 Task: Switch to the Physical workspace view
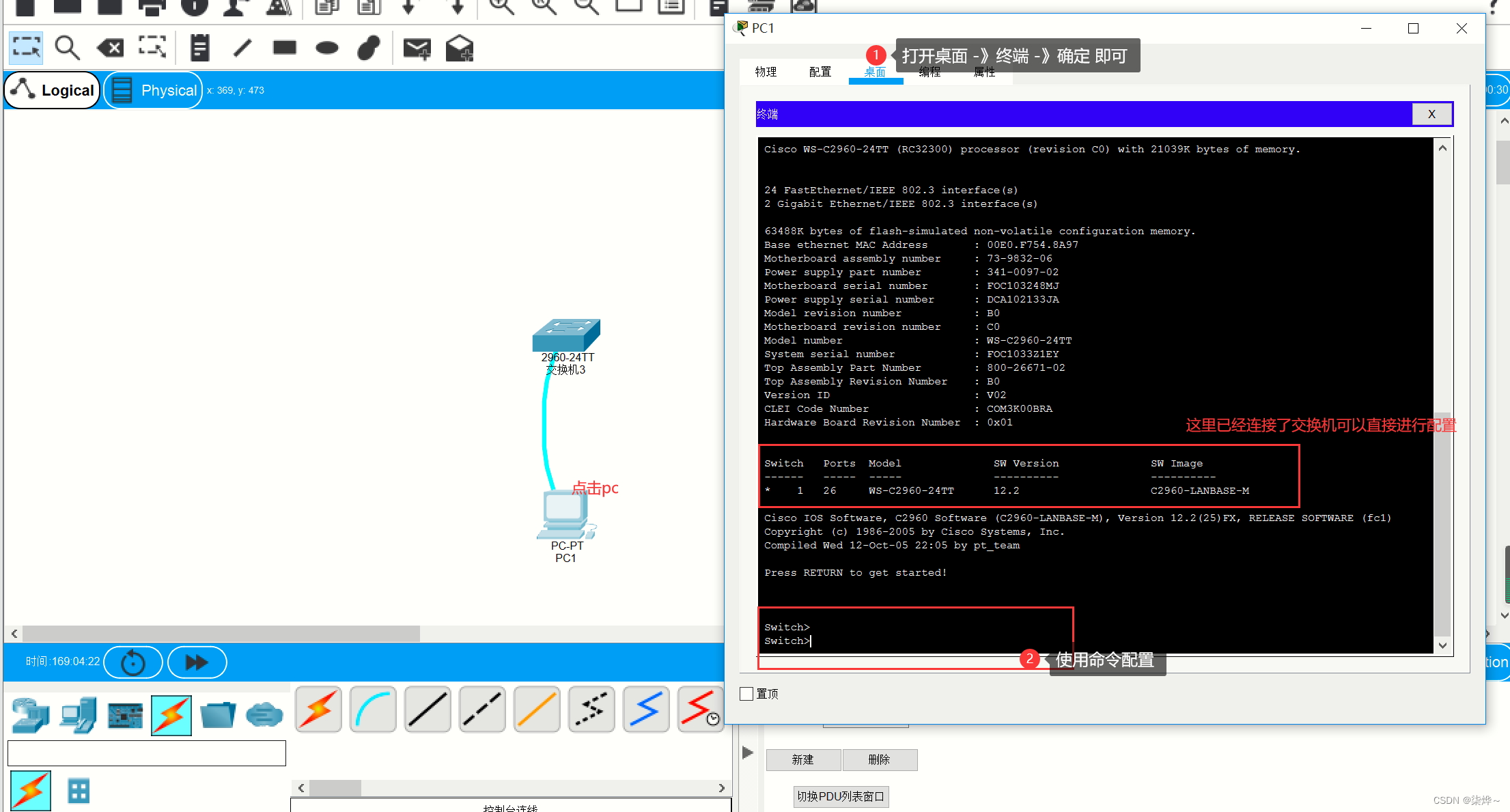(154, 90)
